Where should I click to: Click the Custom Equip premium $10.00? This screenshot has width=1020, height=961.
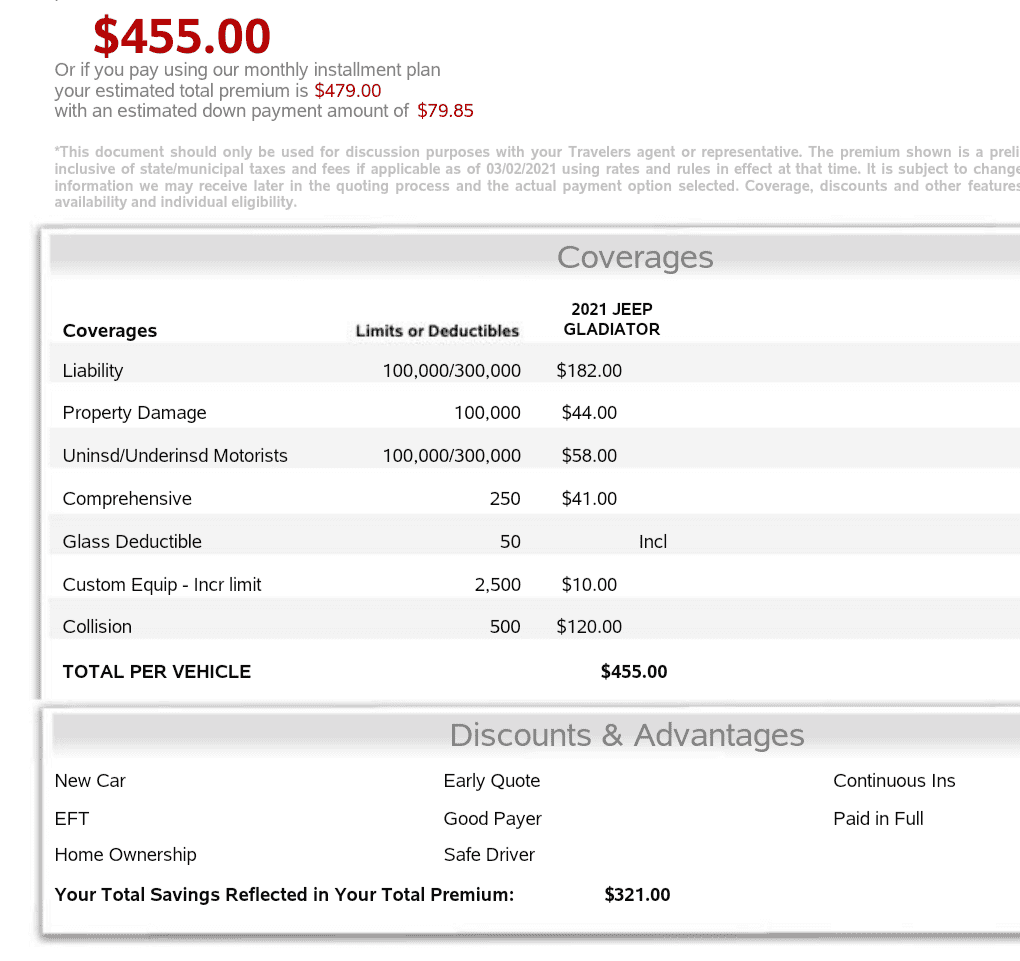tap(589, 584)
